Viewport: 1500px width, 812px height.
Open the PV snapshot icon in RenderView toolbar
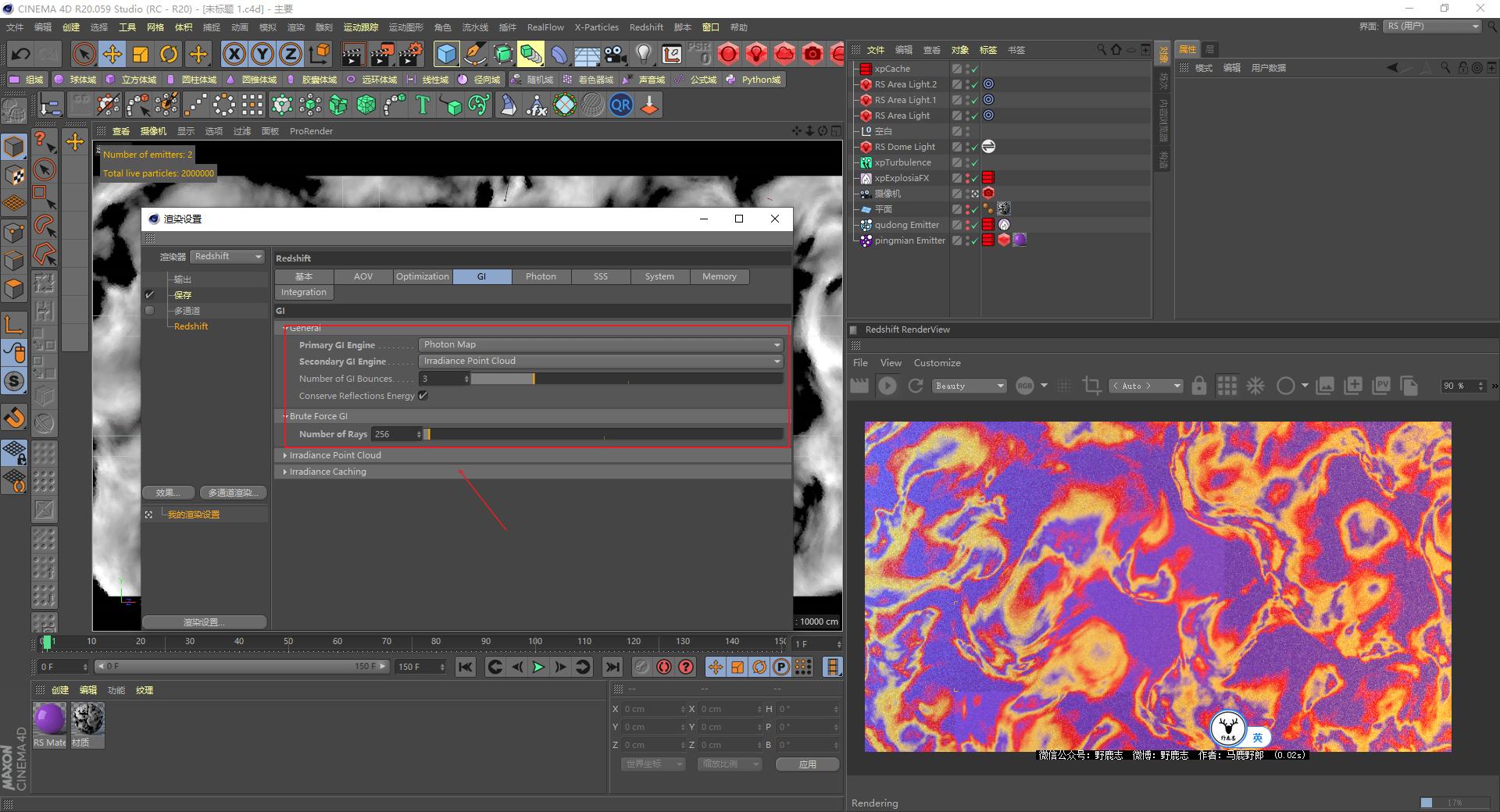[1381, 386]
